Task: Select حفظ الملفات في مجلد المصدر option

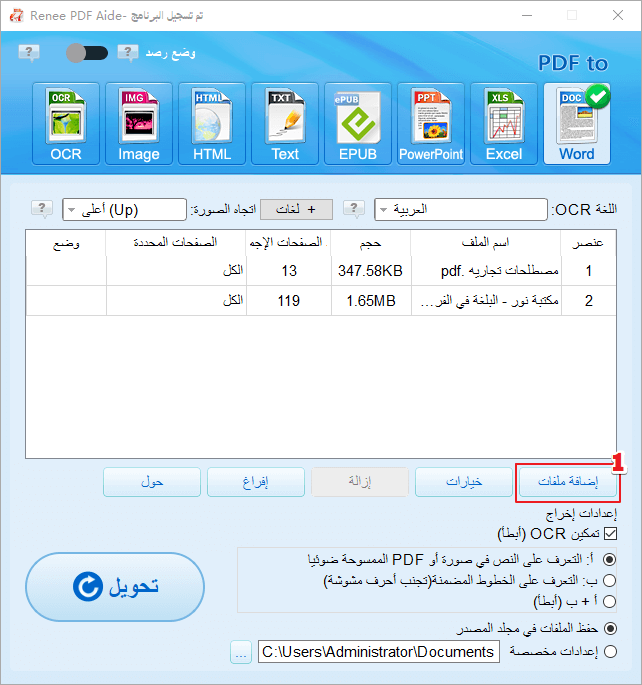Action: pyautogui.click(x=610, y=629)
